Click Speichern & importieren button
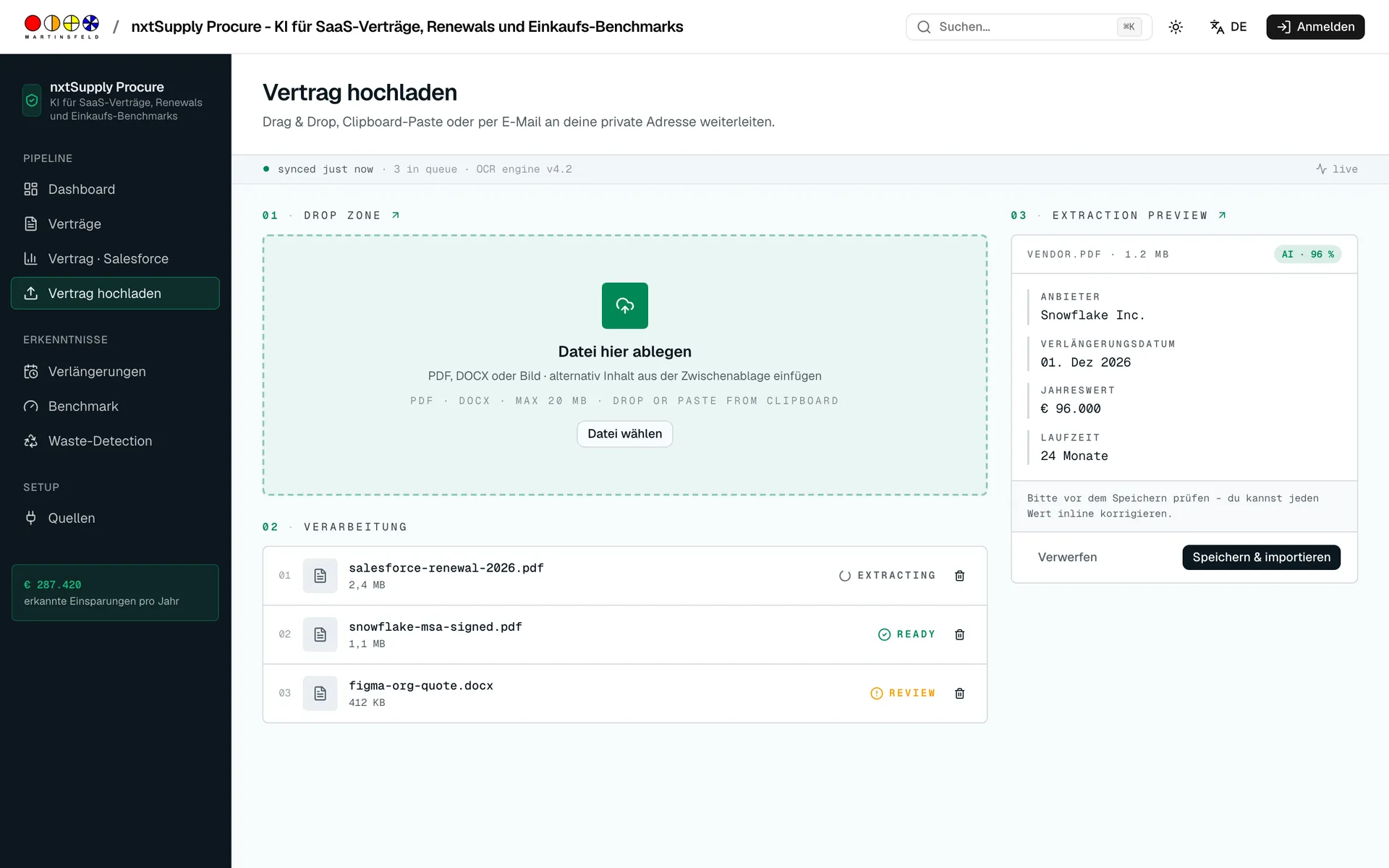Screen dimensions: 1389x868 click(1261, 557)
